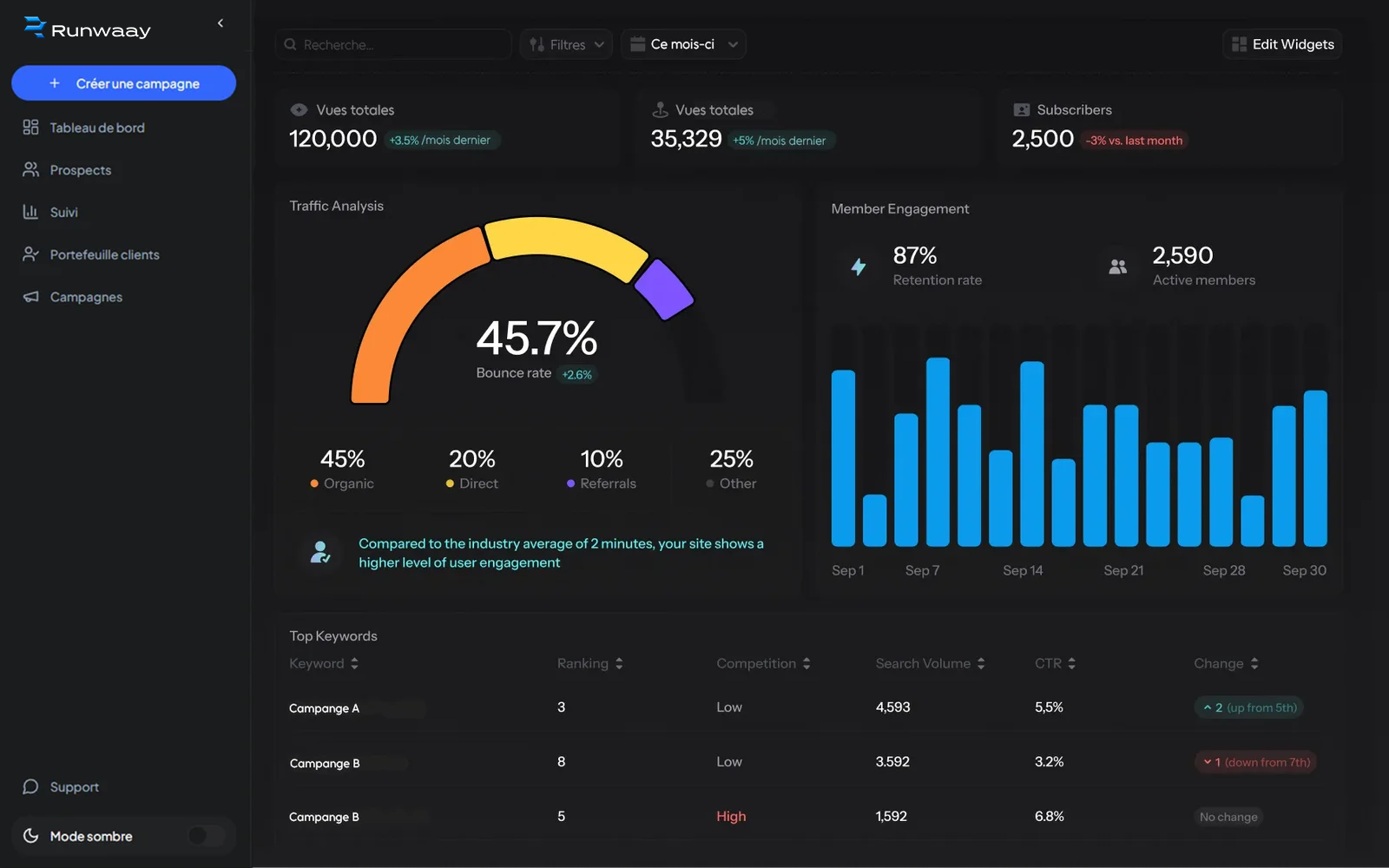Click the Subscribers card icon
Image resolution: width=1389 pixels, height=868 pixels.
[1022, 110]
